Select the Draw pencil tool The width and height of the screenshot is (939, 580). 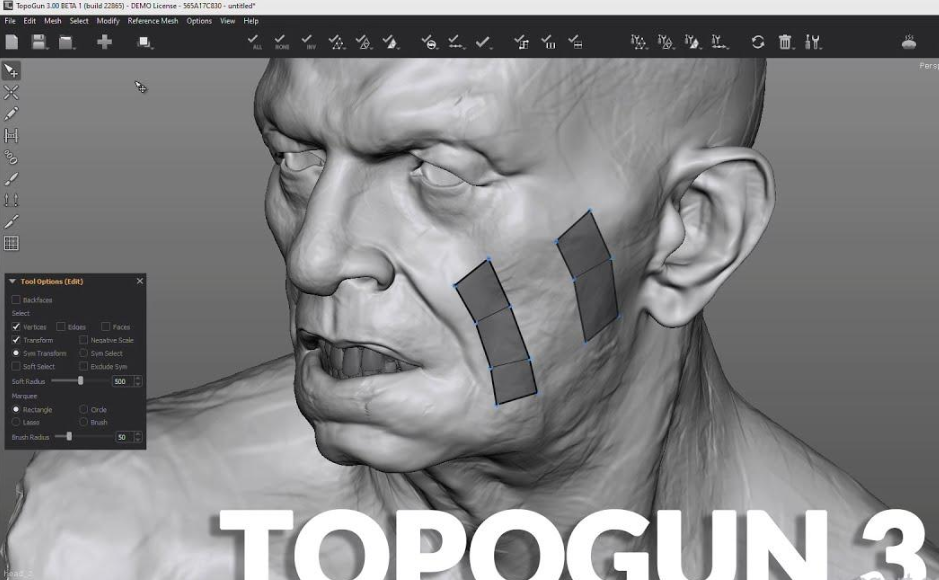12,114
